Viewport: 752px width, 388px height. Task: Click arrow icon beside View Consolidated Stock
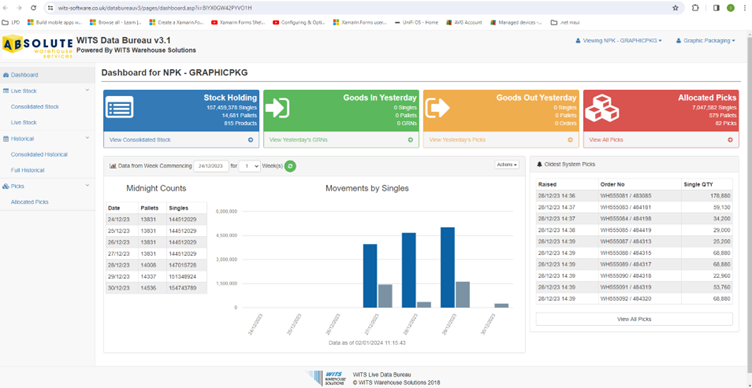250,140
